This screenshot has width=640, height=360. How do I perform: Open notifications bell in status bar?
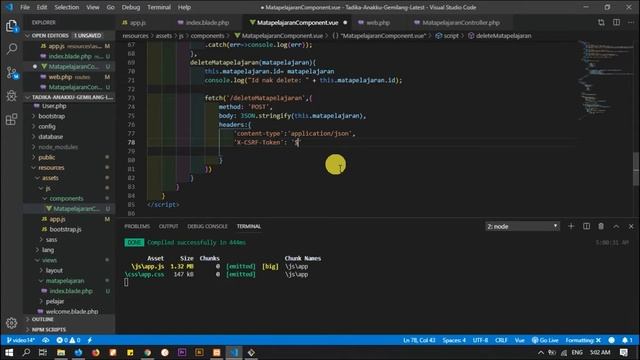click(627, 340)
